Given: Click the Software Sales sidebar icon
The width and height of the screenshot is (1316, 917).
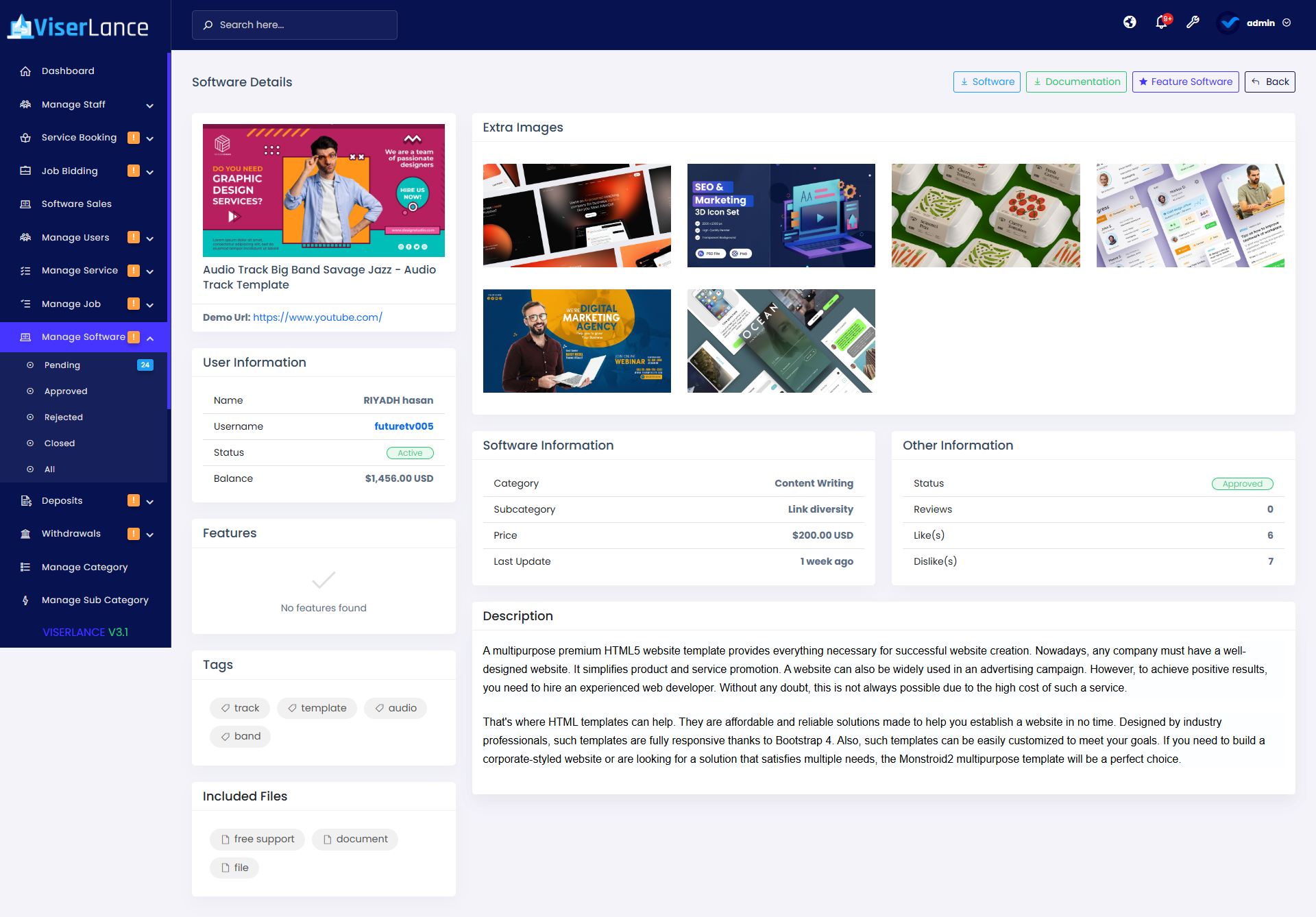Looking at the screenshot, I should click(x=25, y=204).
